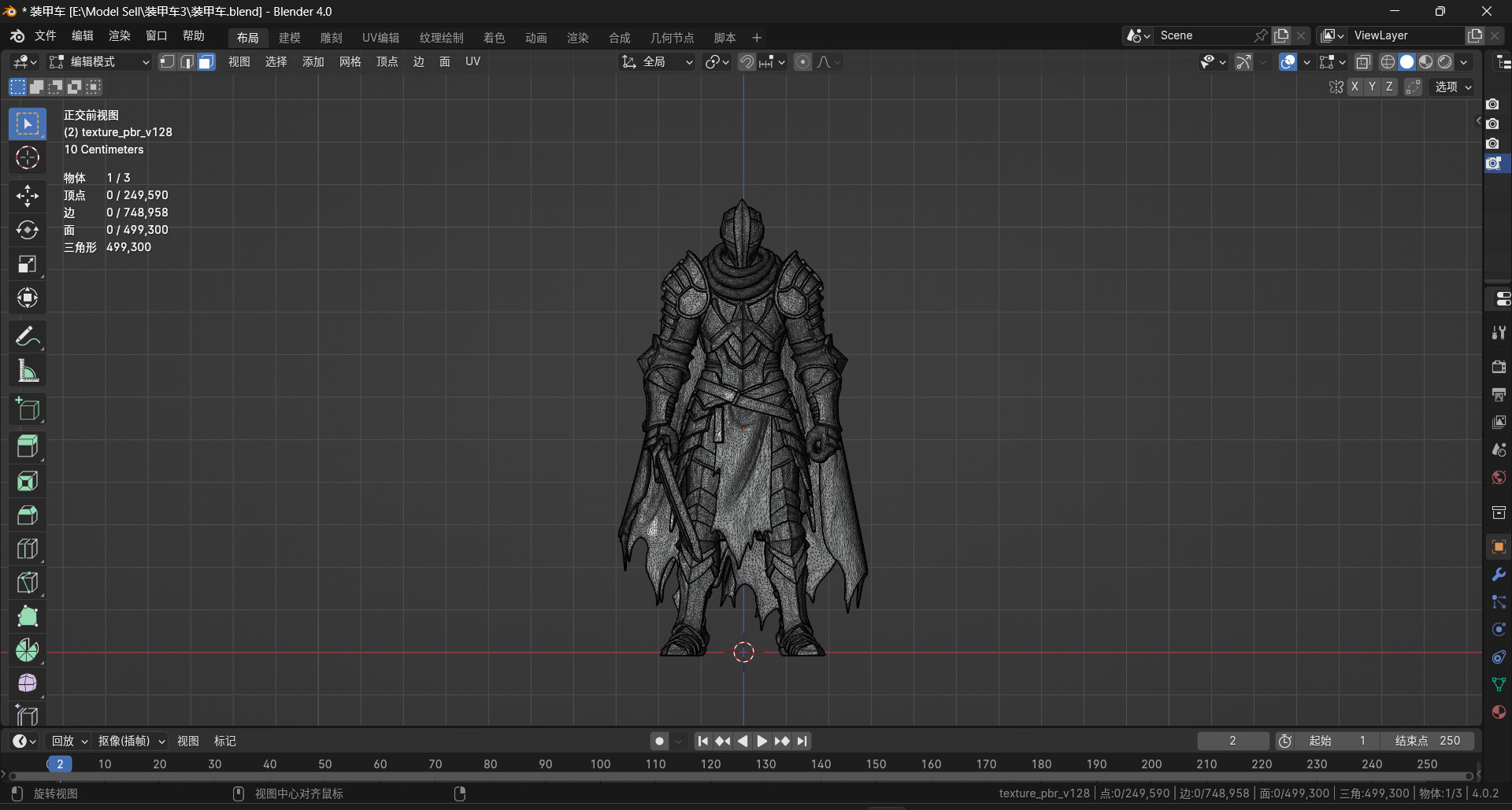Viewport: 1512px width, 810px height.
Task: Select the Spin tool
Action: tap(28, 650)
